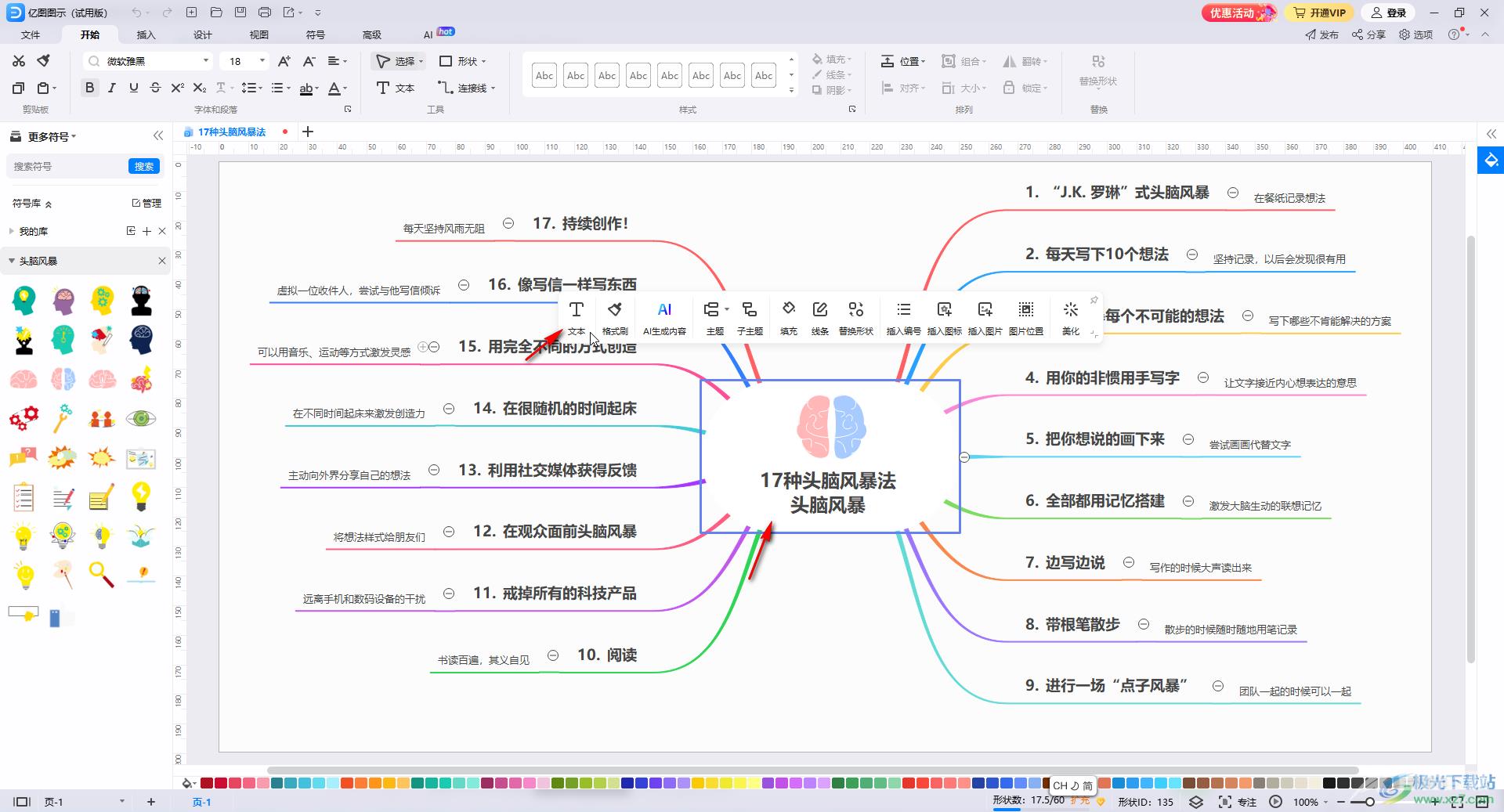Collapse the branch 17. 持续创作!

(508, 223)
